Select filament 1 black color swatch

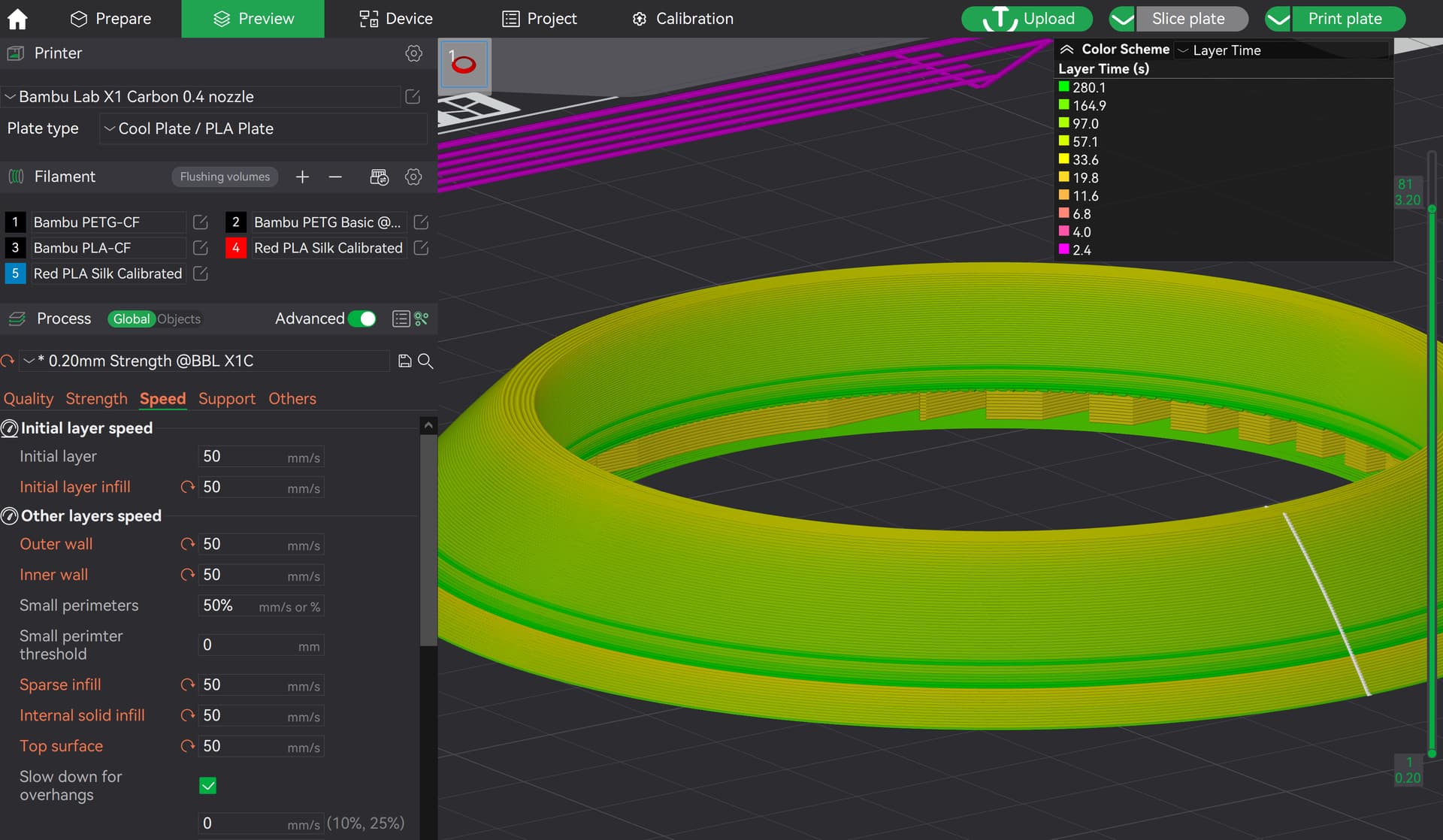point(15,222)
